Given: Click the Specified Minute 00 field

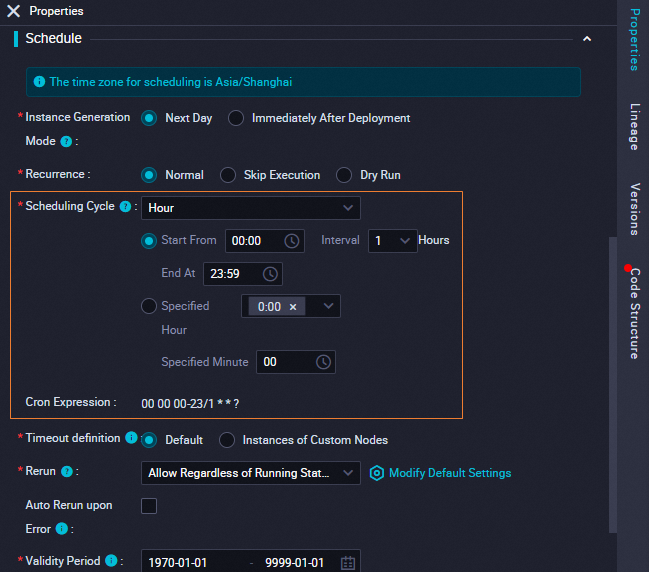Looking at the screenshot, I should [296, 362].
